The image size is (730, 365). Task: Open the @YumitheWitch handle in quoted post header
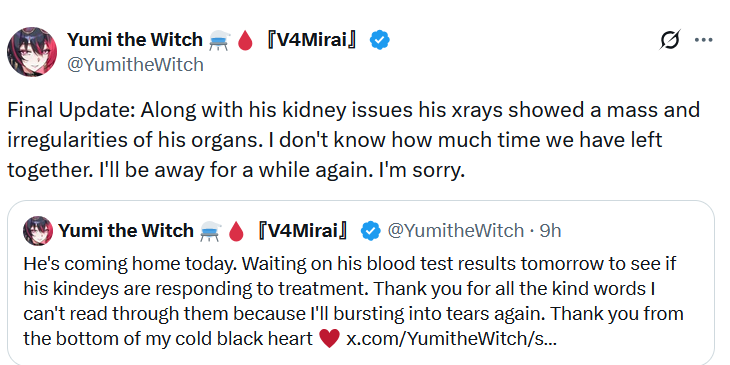pos(456,230)
